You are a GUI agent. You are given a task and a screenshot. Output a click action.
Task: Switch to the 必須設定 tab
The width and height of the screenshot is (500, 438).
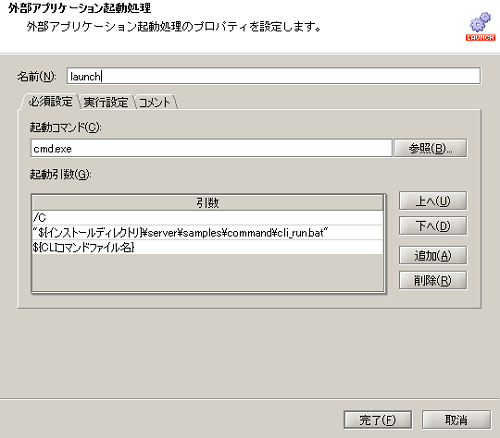coord(50,102)
